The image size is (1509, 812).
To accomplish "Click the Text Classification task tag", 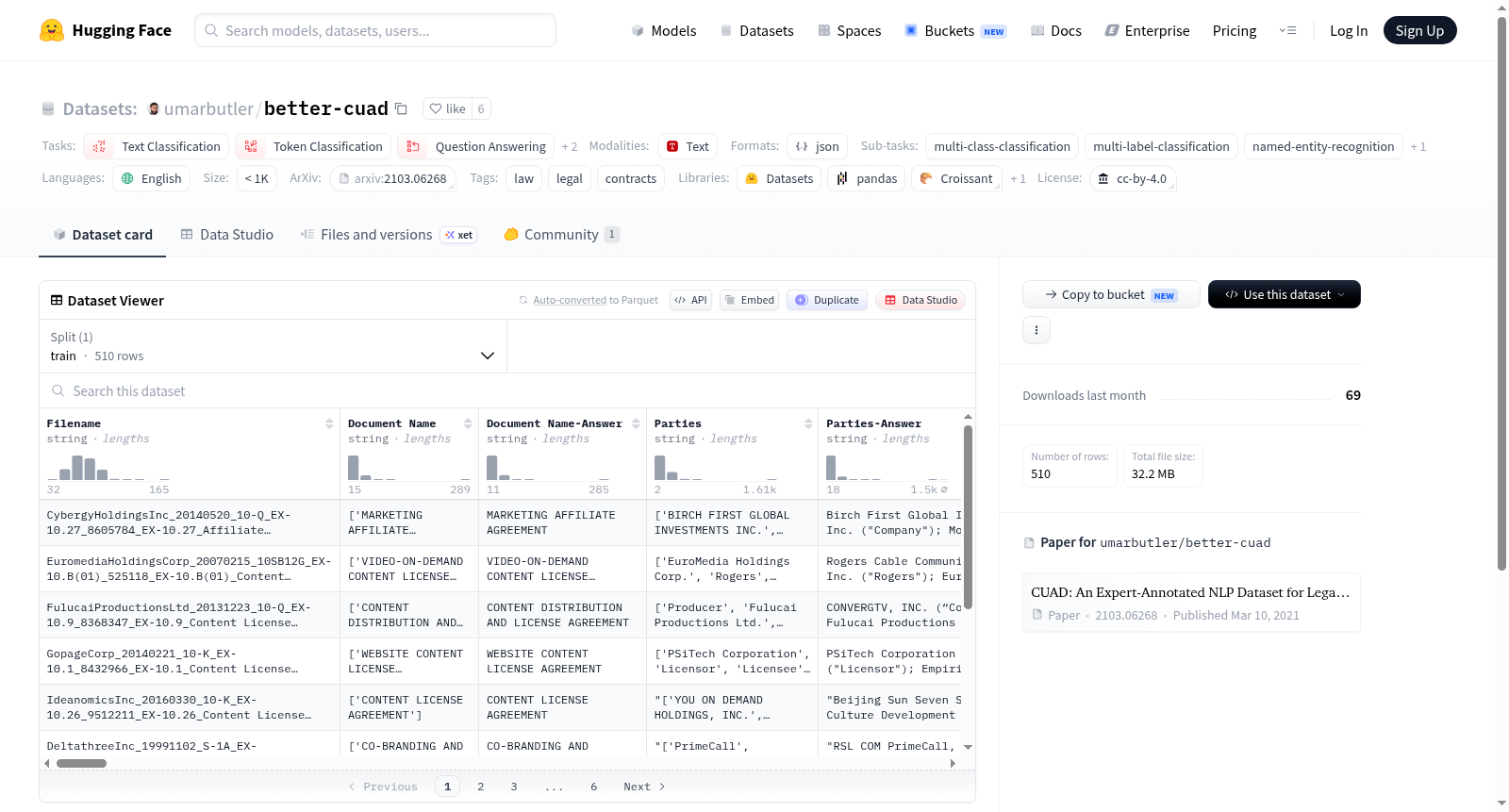I will (157, 146).
